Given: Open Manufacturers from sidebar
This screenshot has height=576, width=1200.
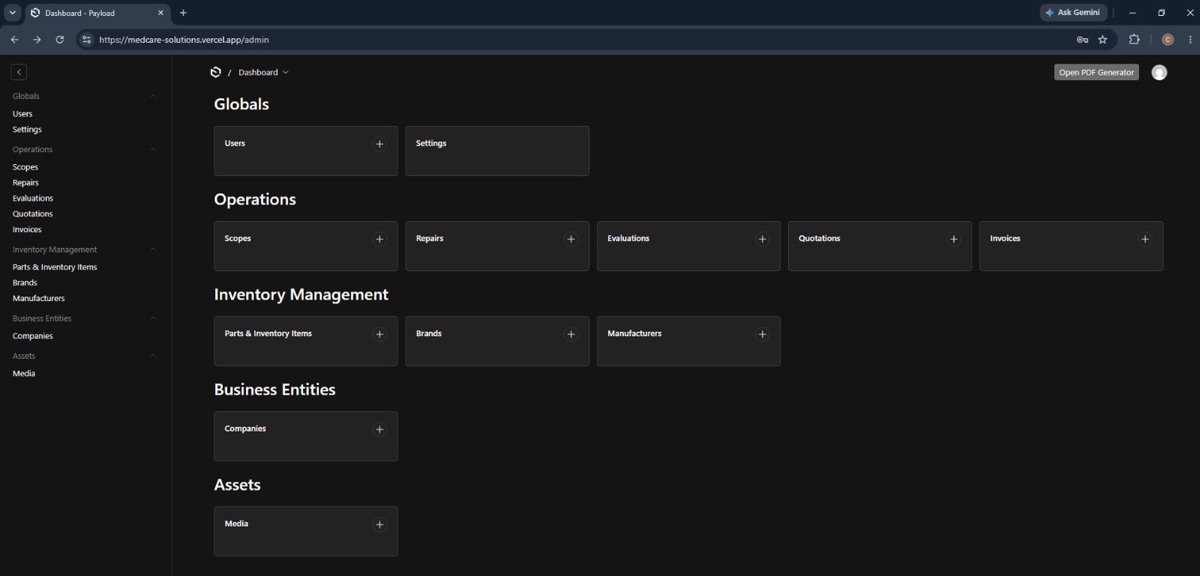Looking at the screenshot, I should 38,298.
